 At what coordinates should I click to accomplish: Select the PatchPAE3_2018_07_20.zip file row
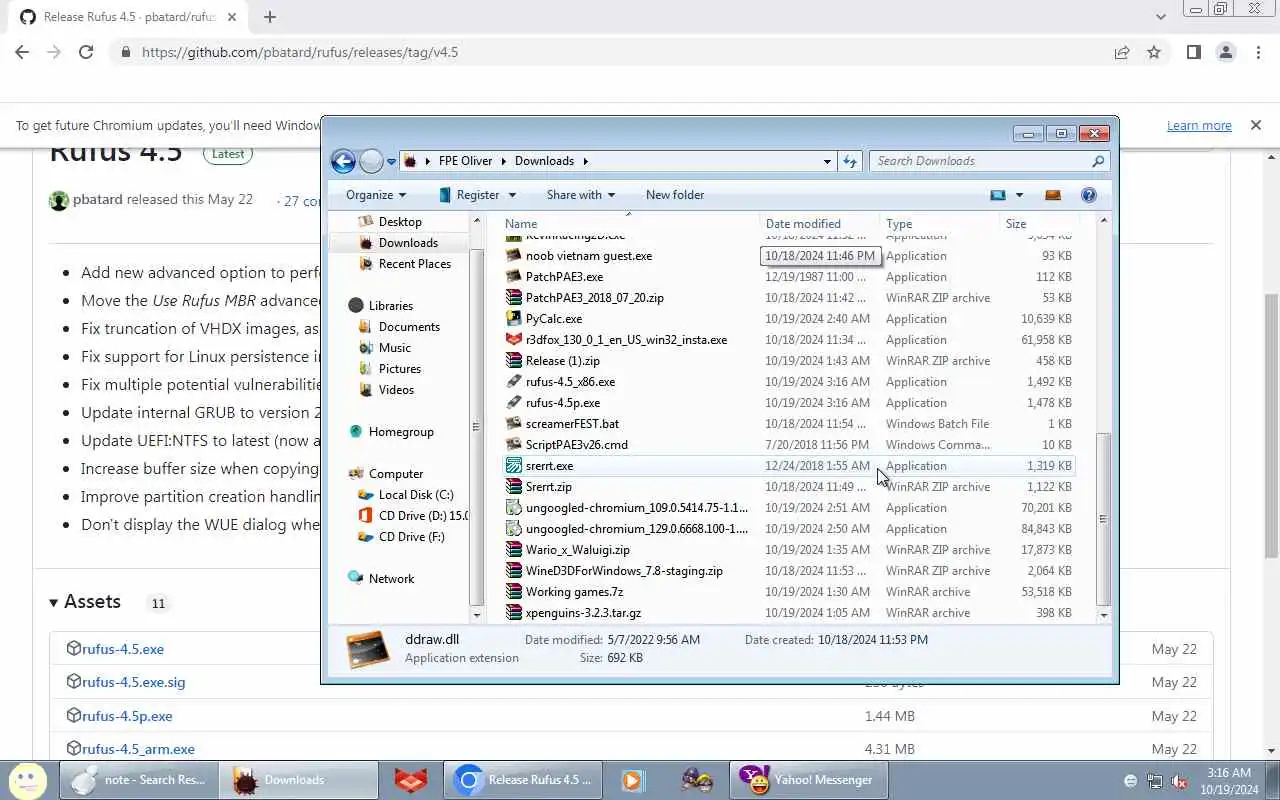click(788, 298)
